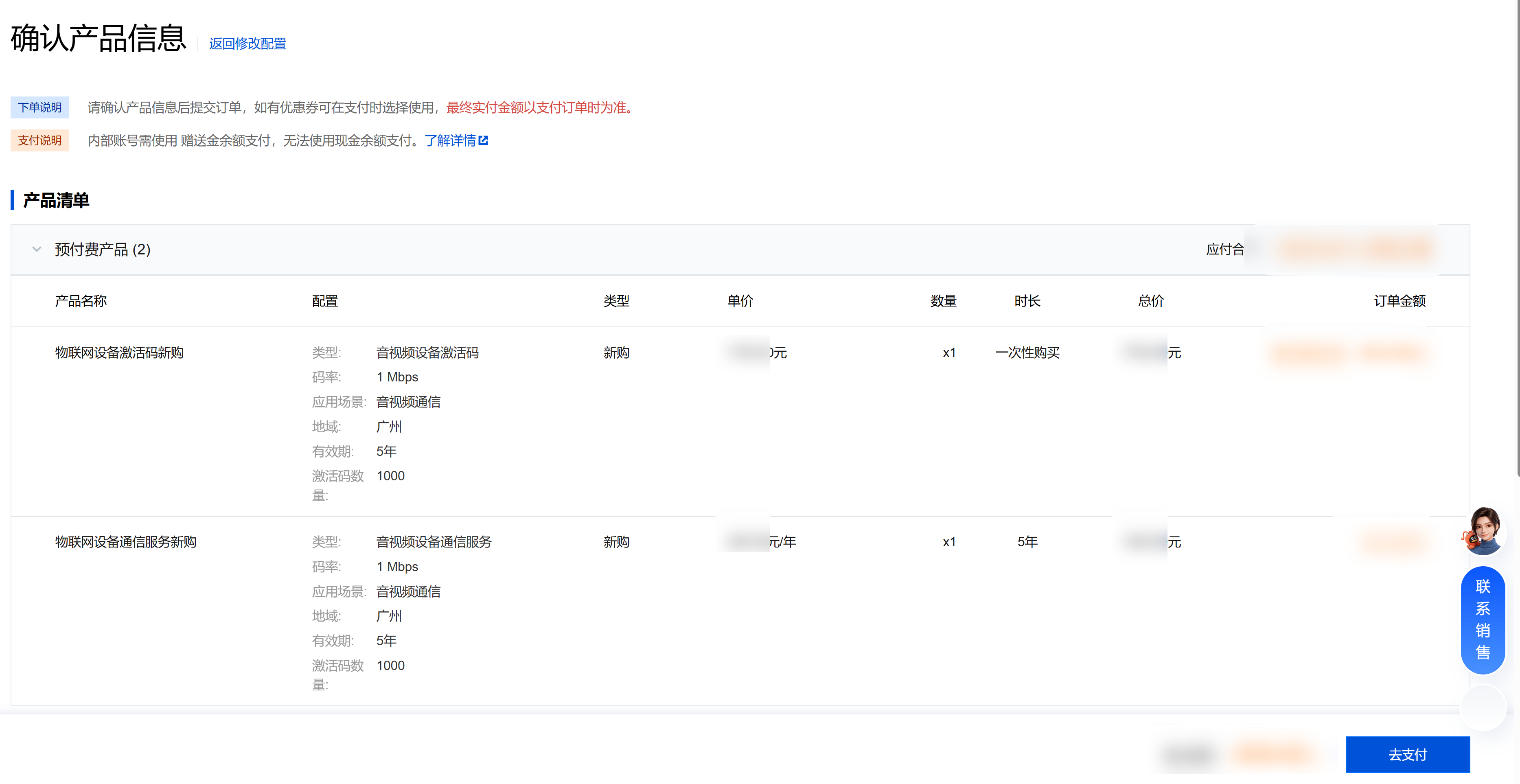
Task: Click the external-link icon after 了解详情
Action: click(x=483, y=140)
